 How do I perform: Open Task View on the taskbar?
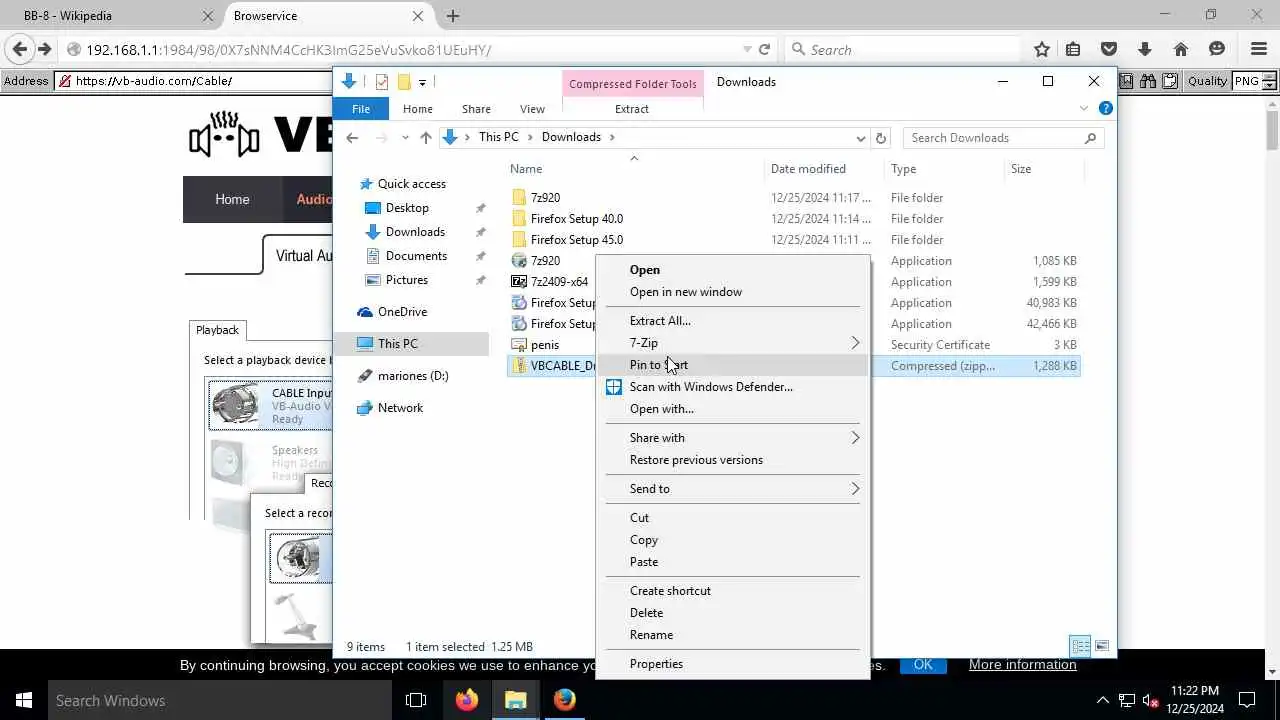[416, 700]
